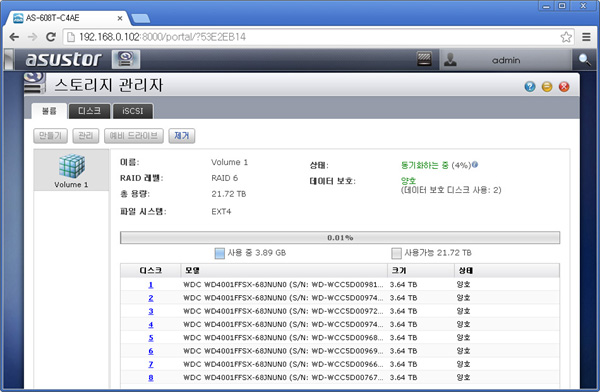Image resolution: width=600 pixels, height=392 pixels.
Task: Close Storage Manager with red button
Action: pos(564,87)
